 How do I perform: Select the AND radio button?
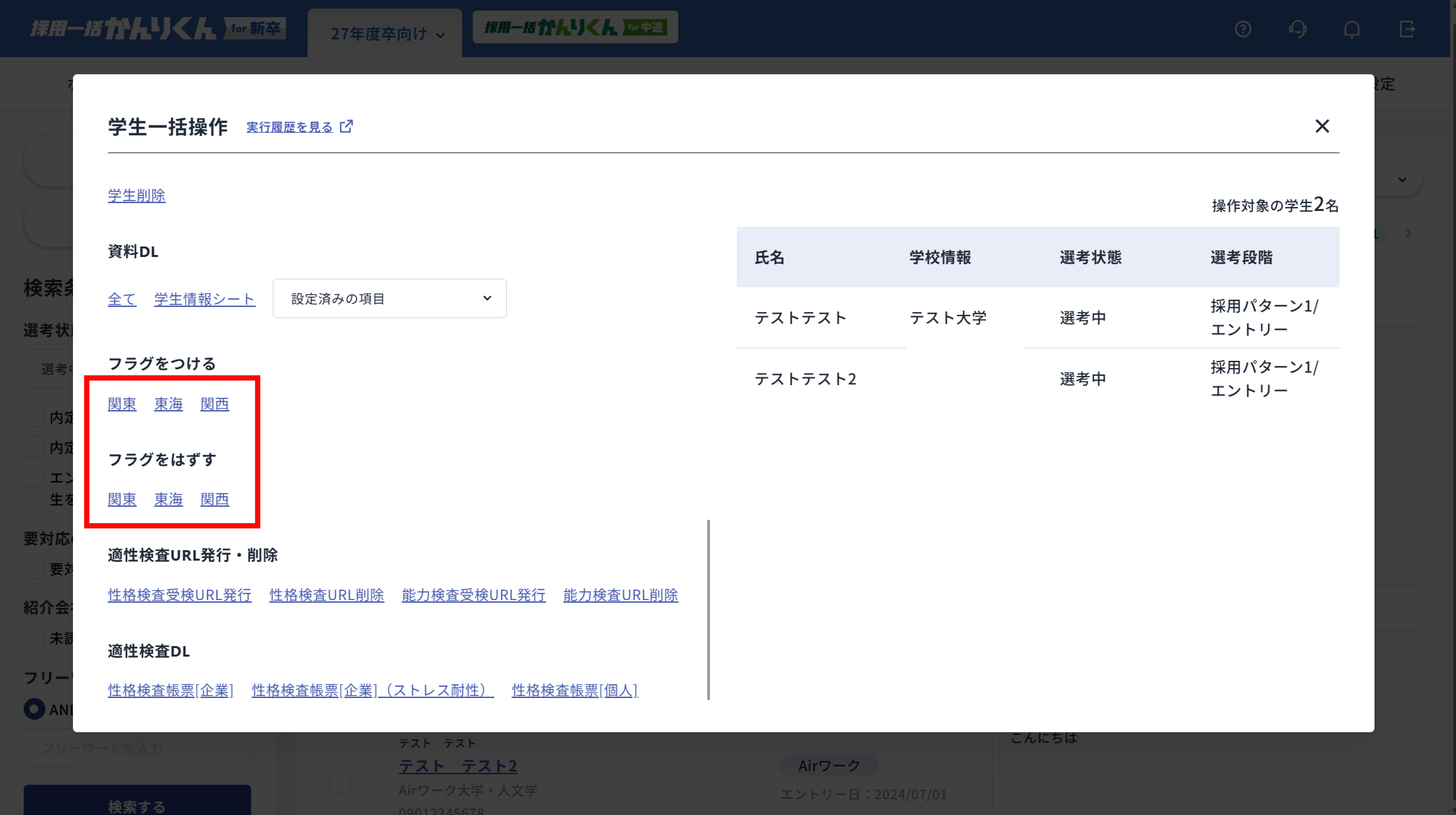[34, 709]
